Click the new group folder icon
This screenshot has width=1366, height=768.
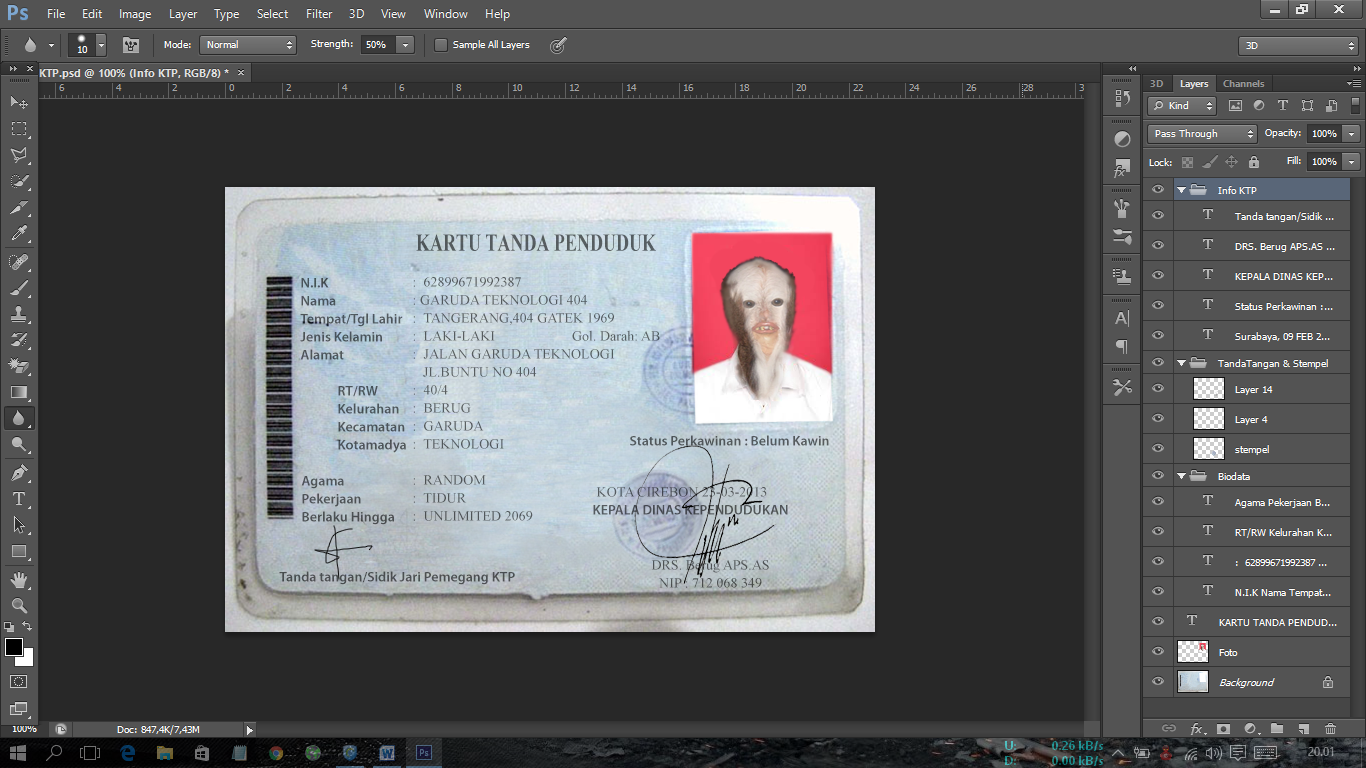(x=1276, y=729)
